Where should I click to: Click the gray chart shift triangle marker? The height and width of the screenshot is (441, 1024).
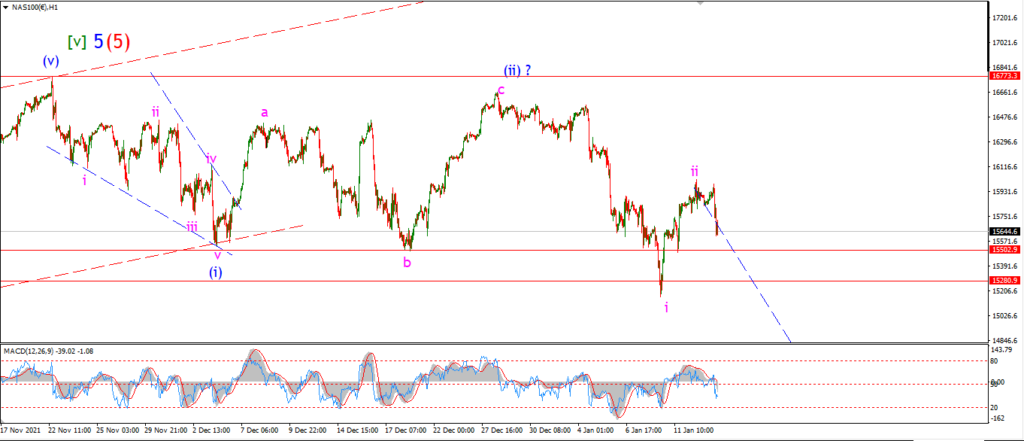tap(701, 3)
